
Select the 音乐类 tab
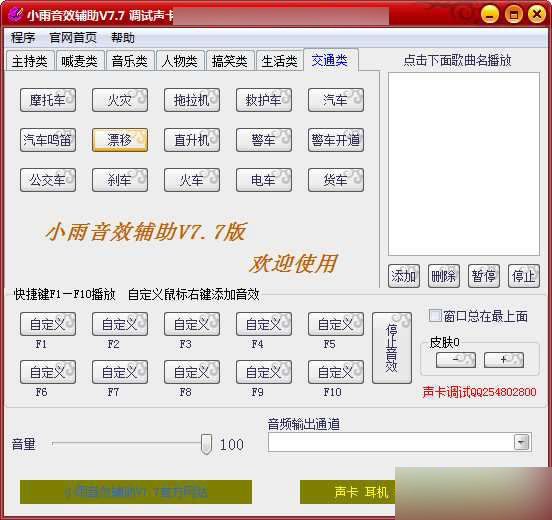(130, 61)
